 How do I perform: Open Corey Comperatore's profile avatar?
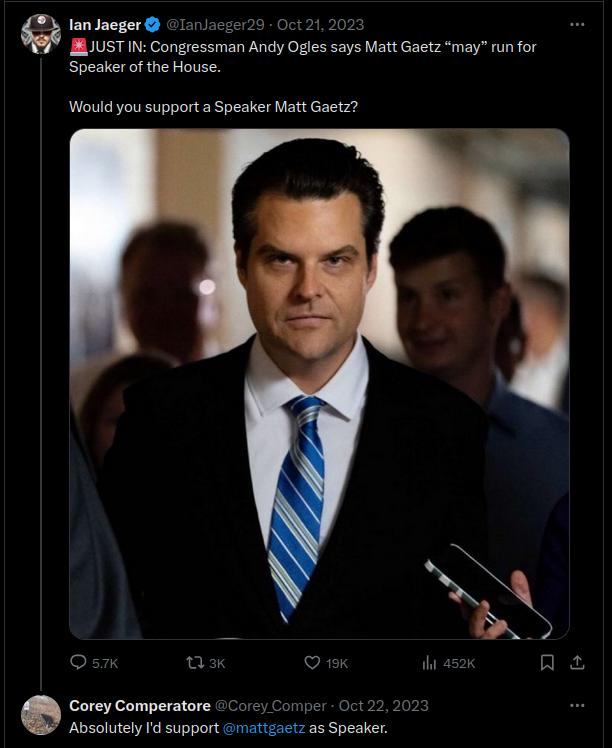(41, 715)
